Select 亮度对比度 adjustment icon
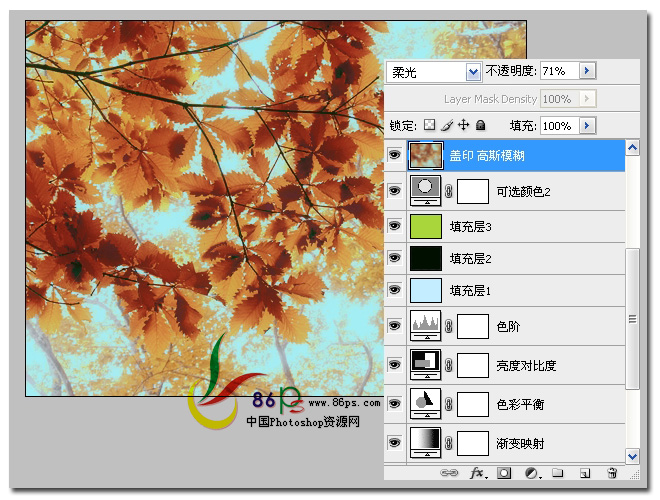 click(426, 364)
